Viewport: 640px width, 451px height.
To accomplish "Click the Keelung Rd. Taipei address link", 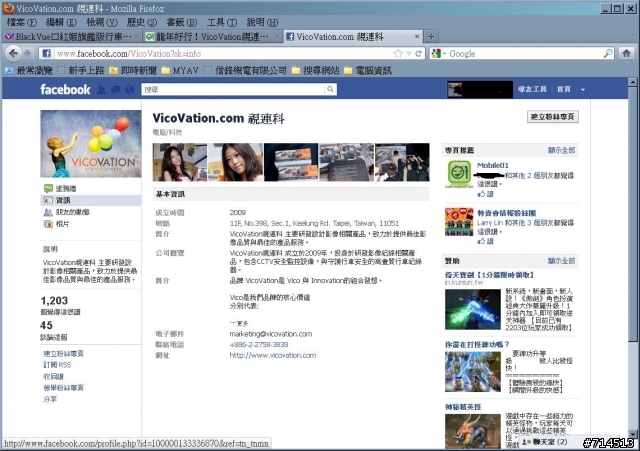I will [x=314, y=223].
